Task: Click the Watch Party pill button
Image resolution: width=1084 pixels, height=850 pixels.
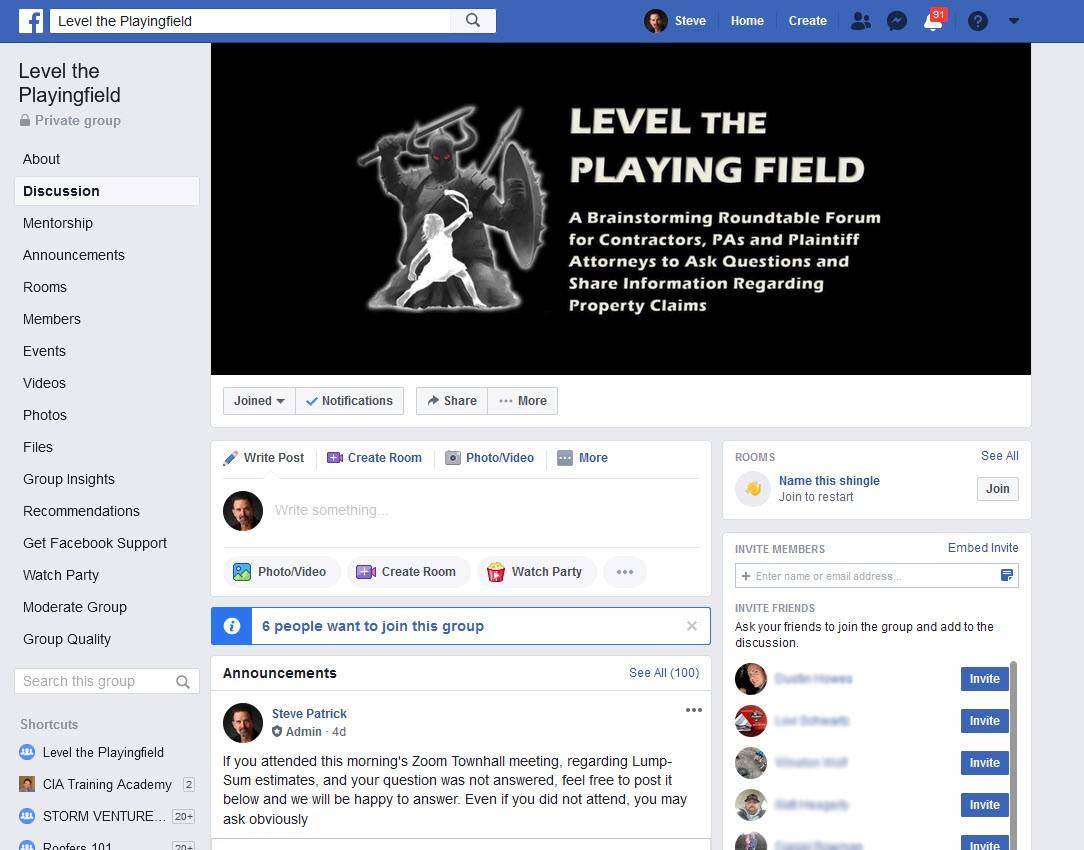Action: (536, 572)
